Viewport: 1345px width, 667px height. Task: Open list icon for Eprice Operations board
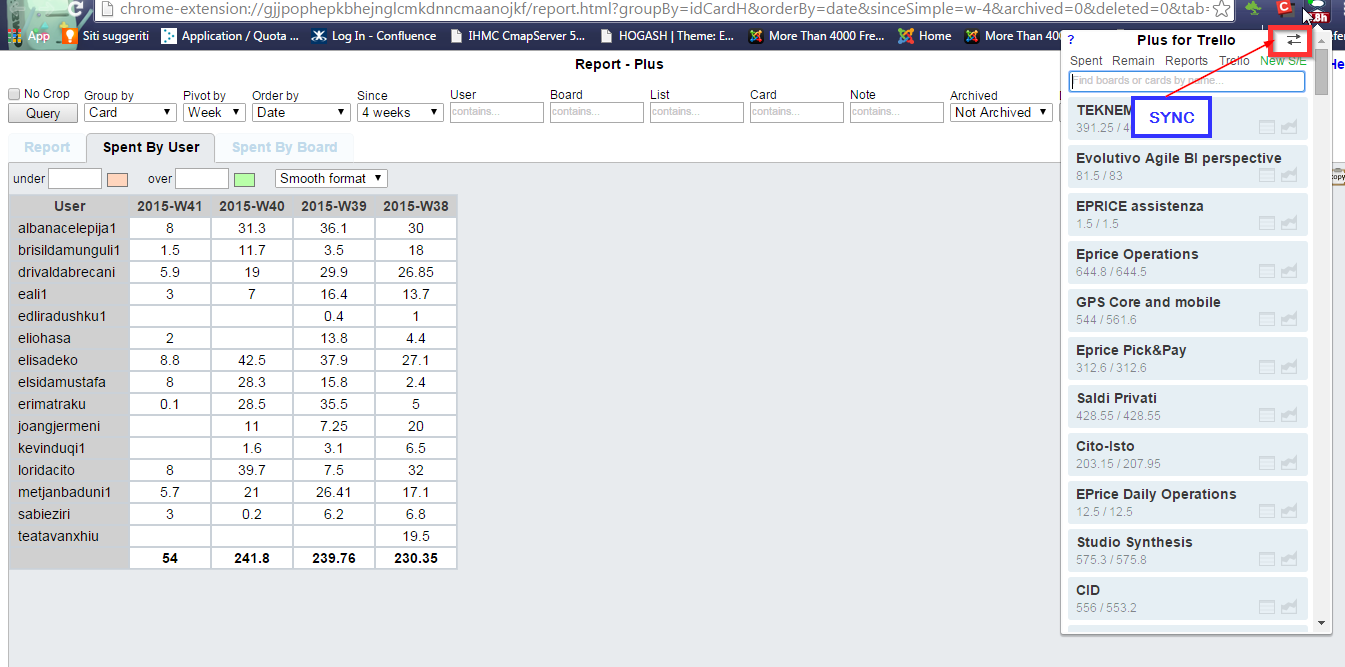pos(1267,272)
